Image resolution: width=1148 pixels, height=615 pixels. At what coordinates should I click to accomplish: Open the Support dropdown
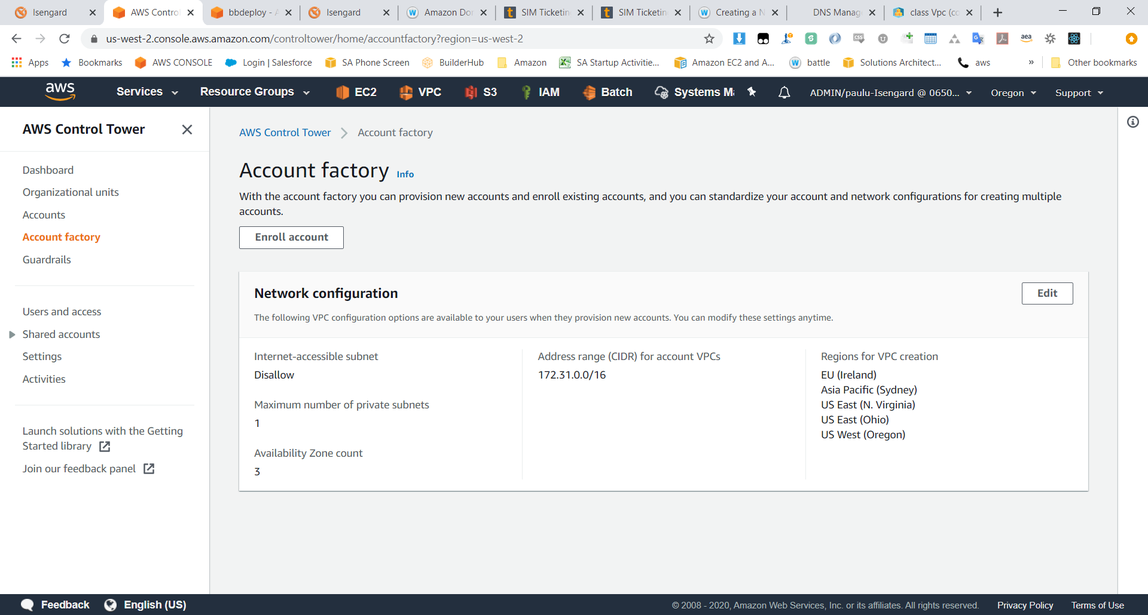pos(1078,93)
